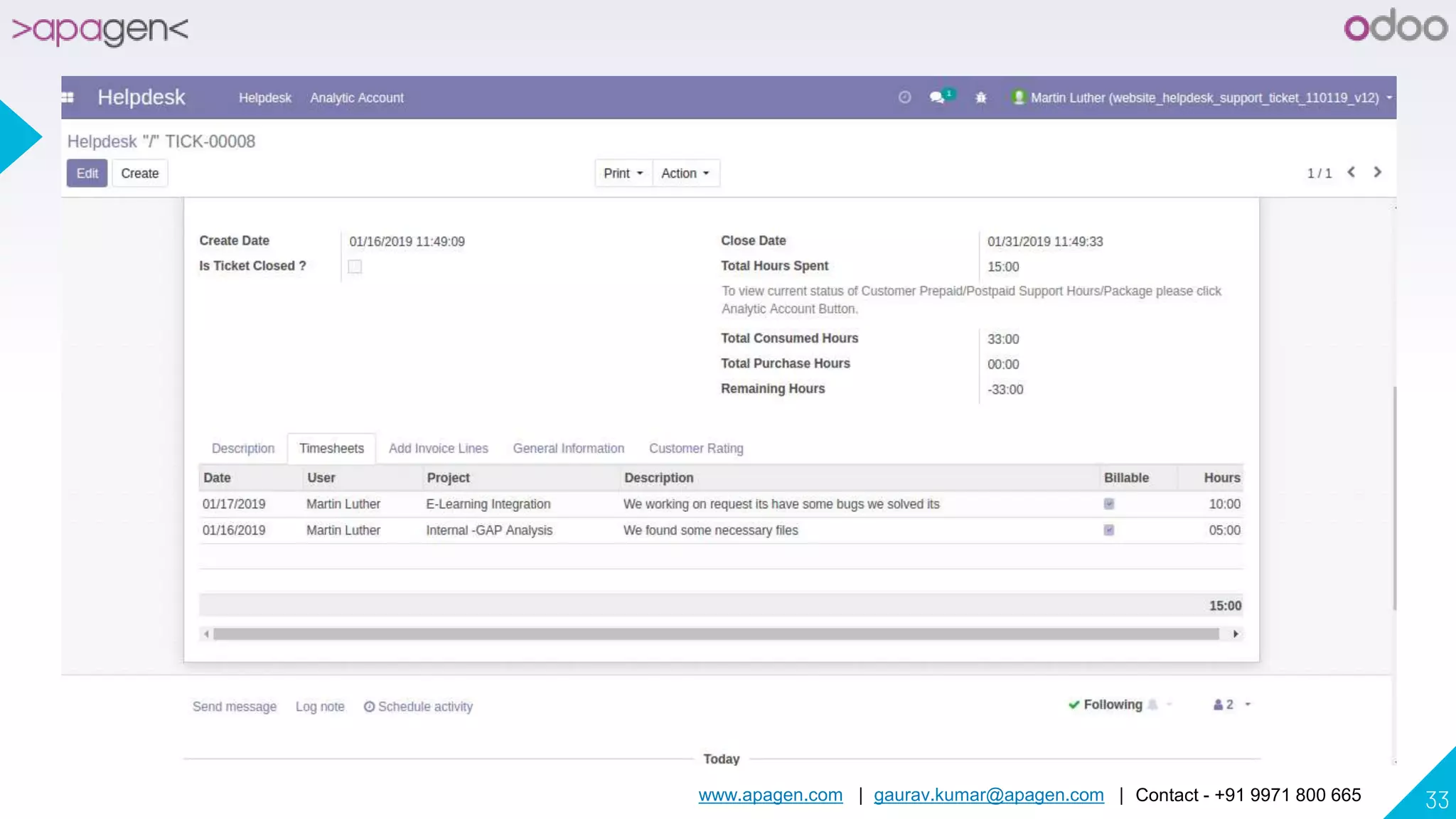Open the apps grid menu icon
The width and height of the screenshot is (1456, 819).
[68, 97]
